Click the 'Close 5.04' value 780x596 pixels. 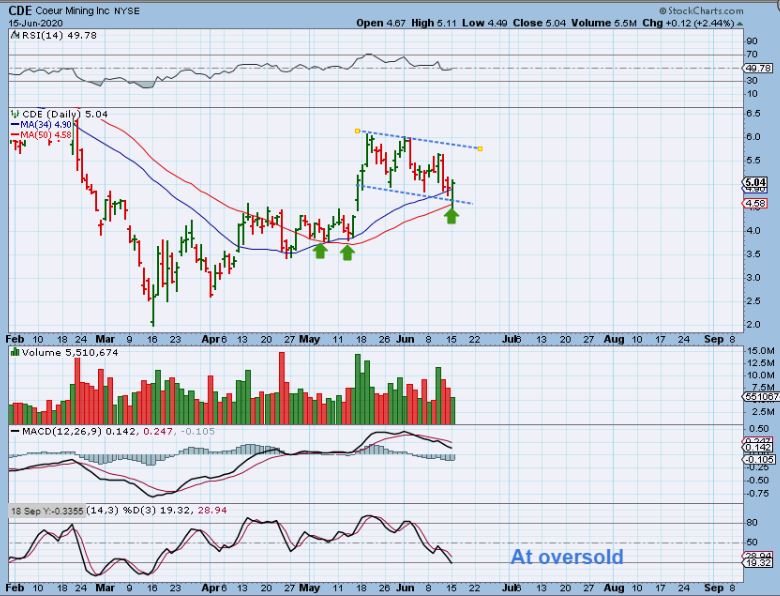(539, 23)
